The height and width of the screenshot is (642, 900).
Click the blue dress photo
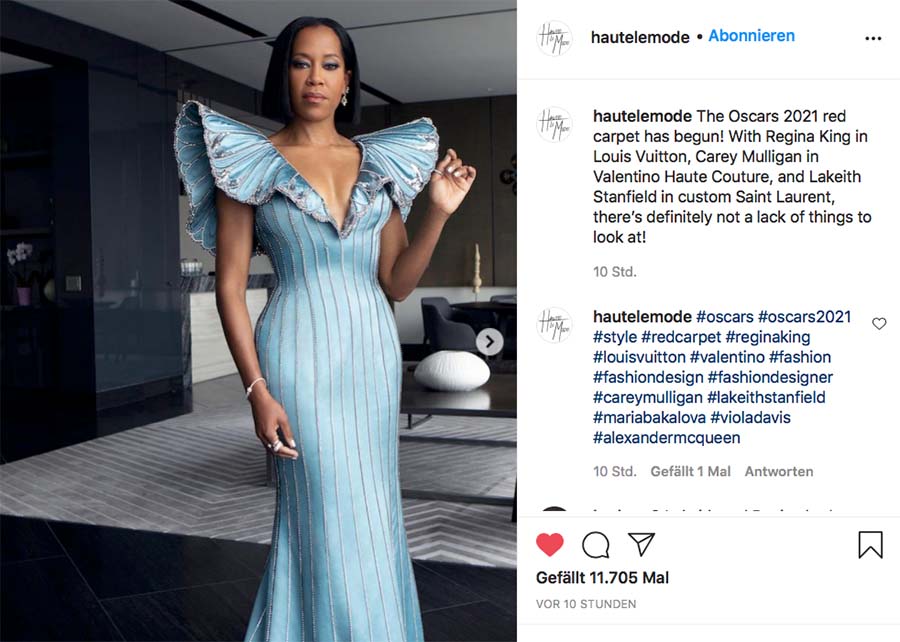click(x=258, y=321)
